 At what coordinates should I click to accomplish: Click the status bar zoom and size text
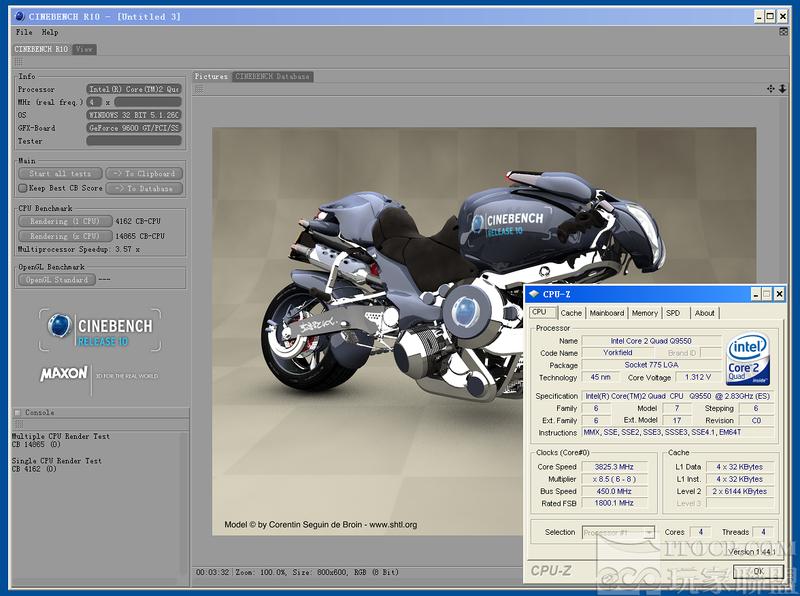pos(315,573)
